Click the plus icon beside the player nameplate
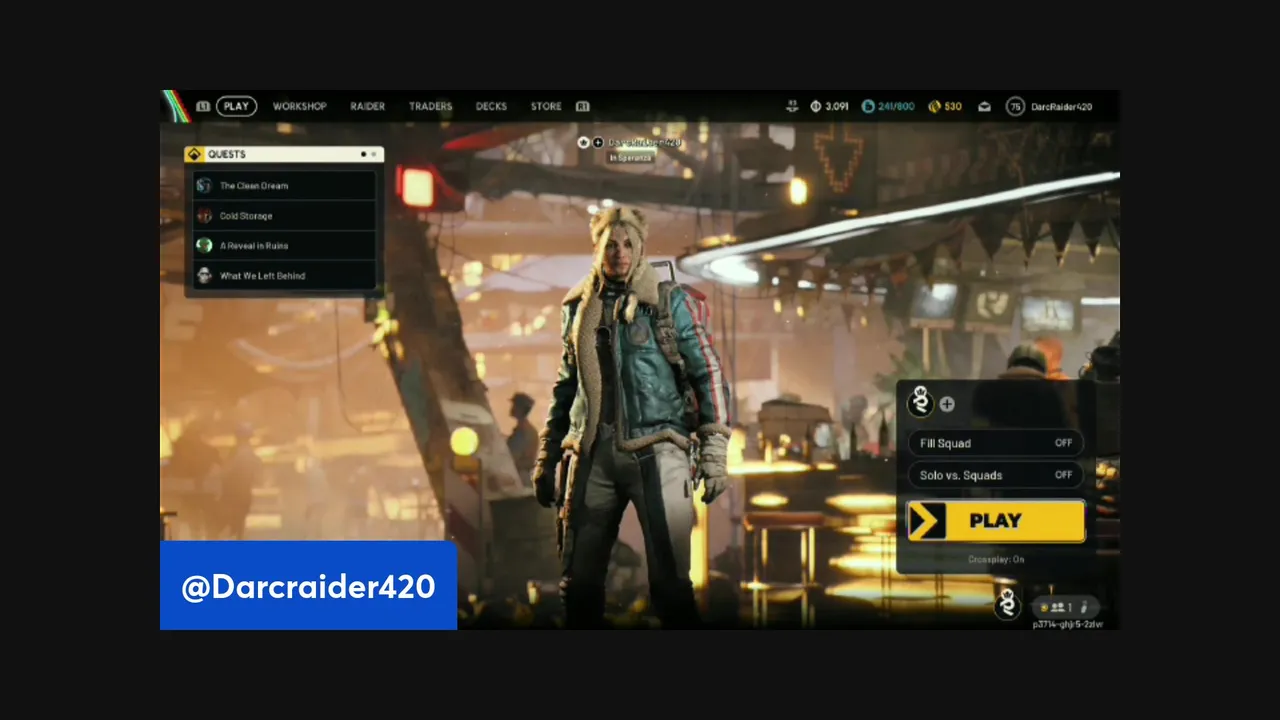This screenshot has width=1280, height=720. [x=598, y=143]
